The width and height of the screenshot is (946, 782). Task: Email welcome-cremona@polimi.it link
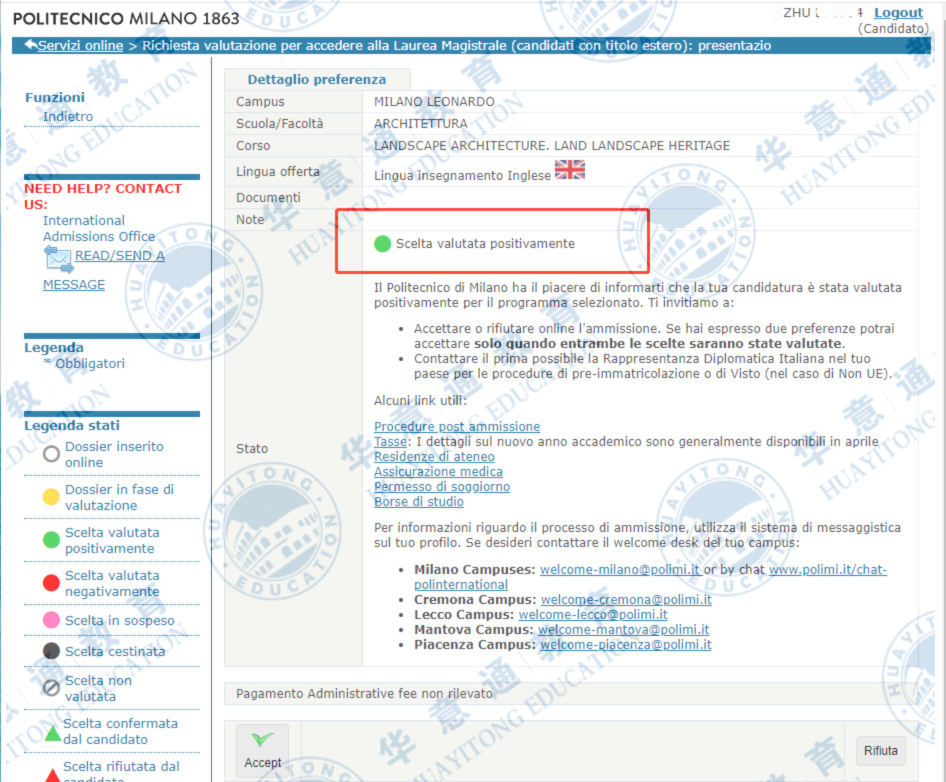point(626,600)
